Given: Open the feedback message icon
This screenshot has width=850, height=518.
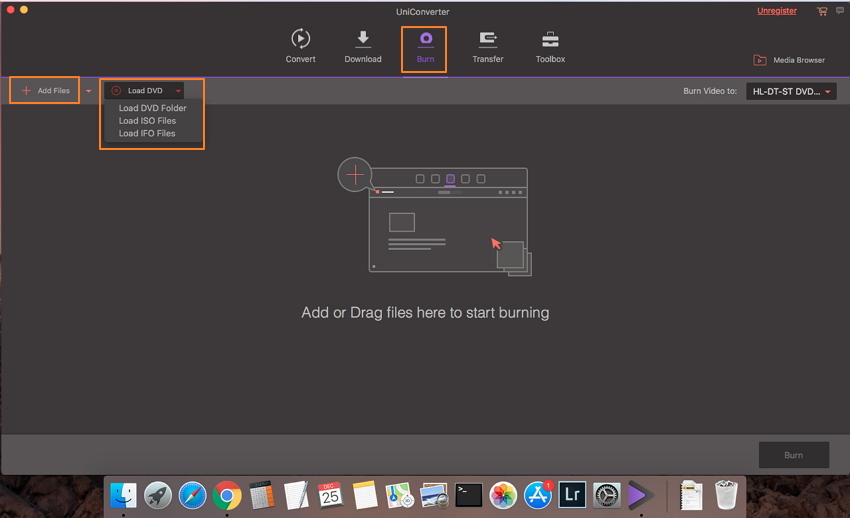Looking at the screenshot, I should [840, 10].
